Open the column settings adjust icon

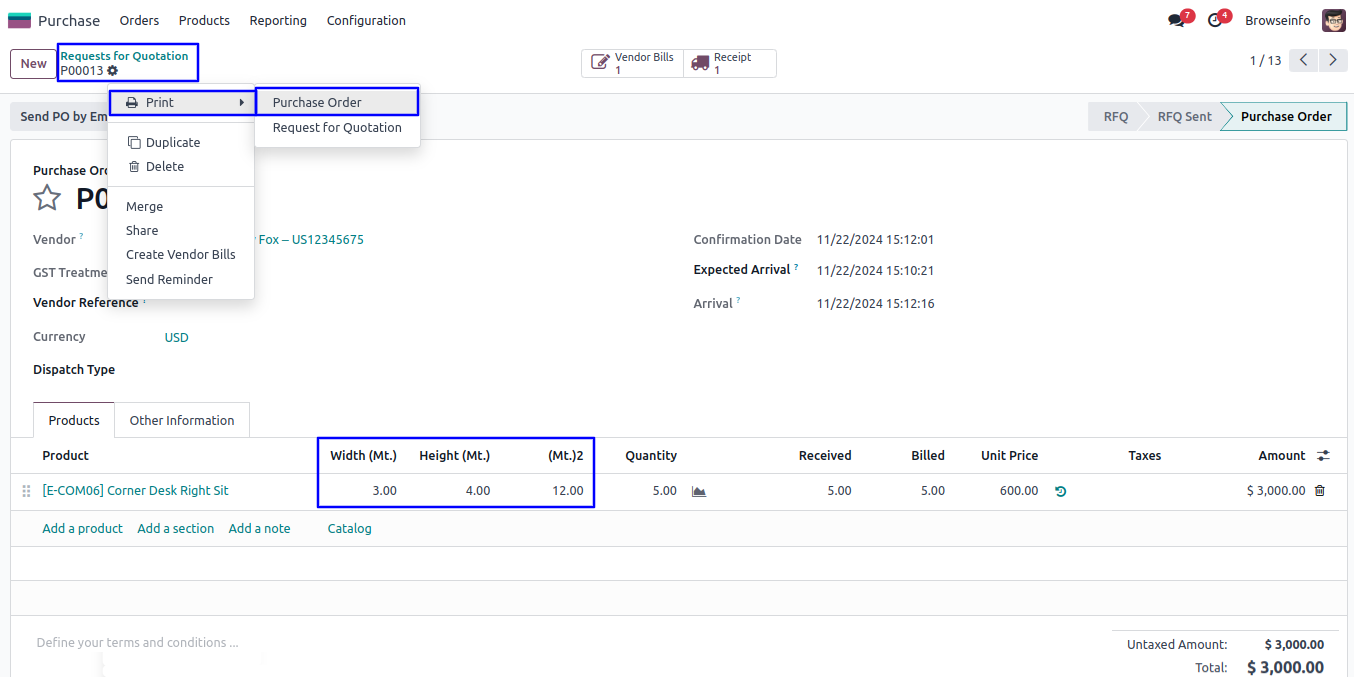click(x=1323, y=456)
